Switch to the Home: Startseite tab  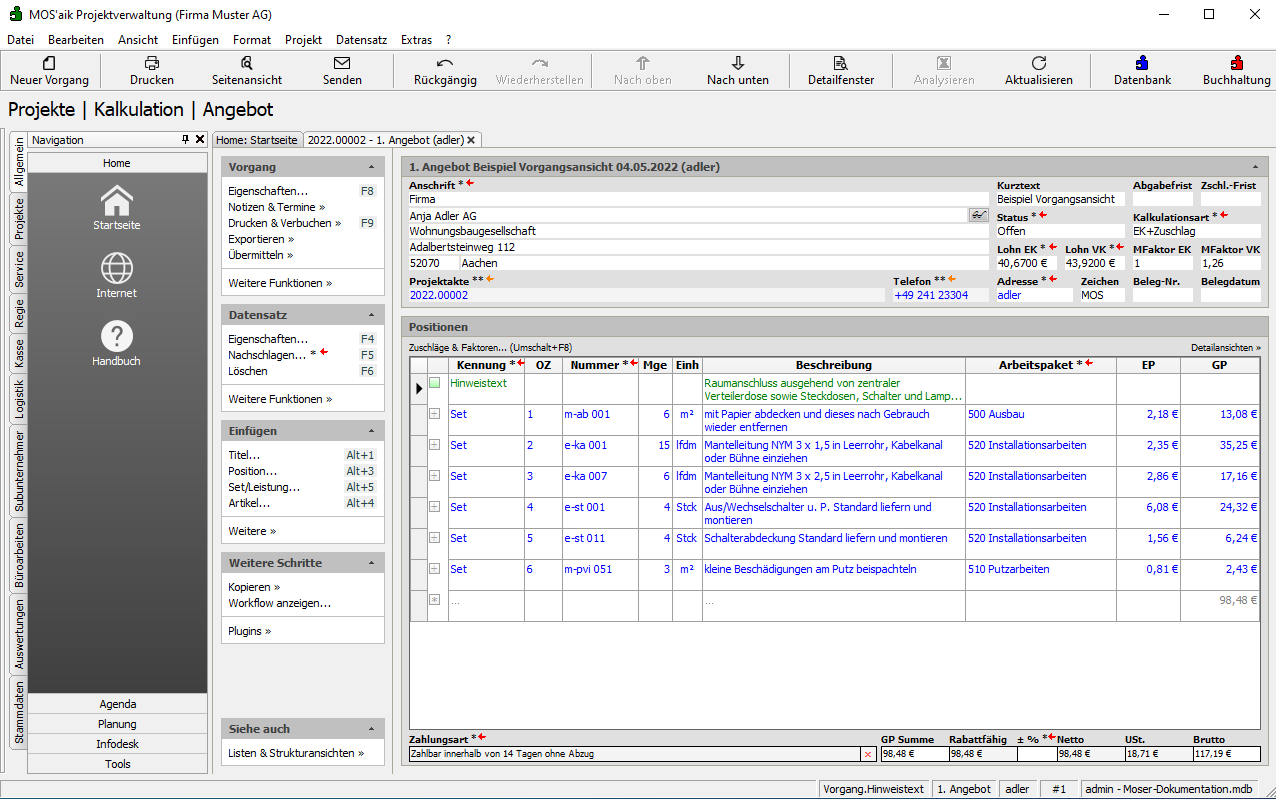click(257, 140)
